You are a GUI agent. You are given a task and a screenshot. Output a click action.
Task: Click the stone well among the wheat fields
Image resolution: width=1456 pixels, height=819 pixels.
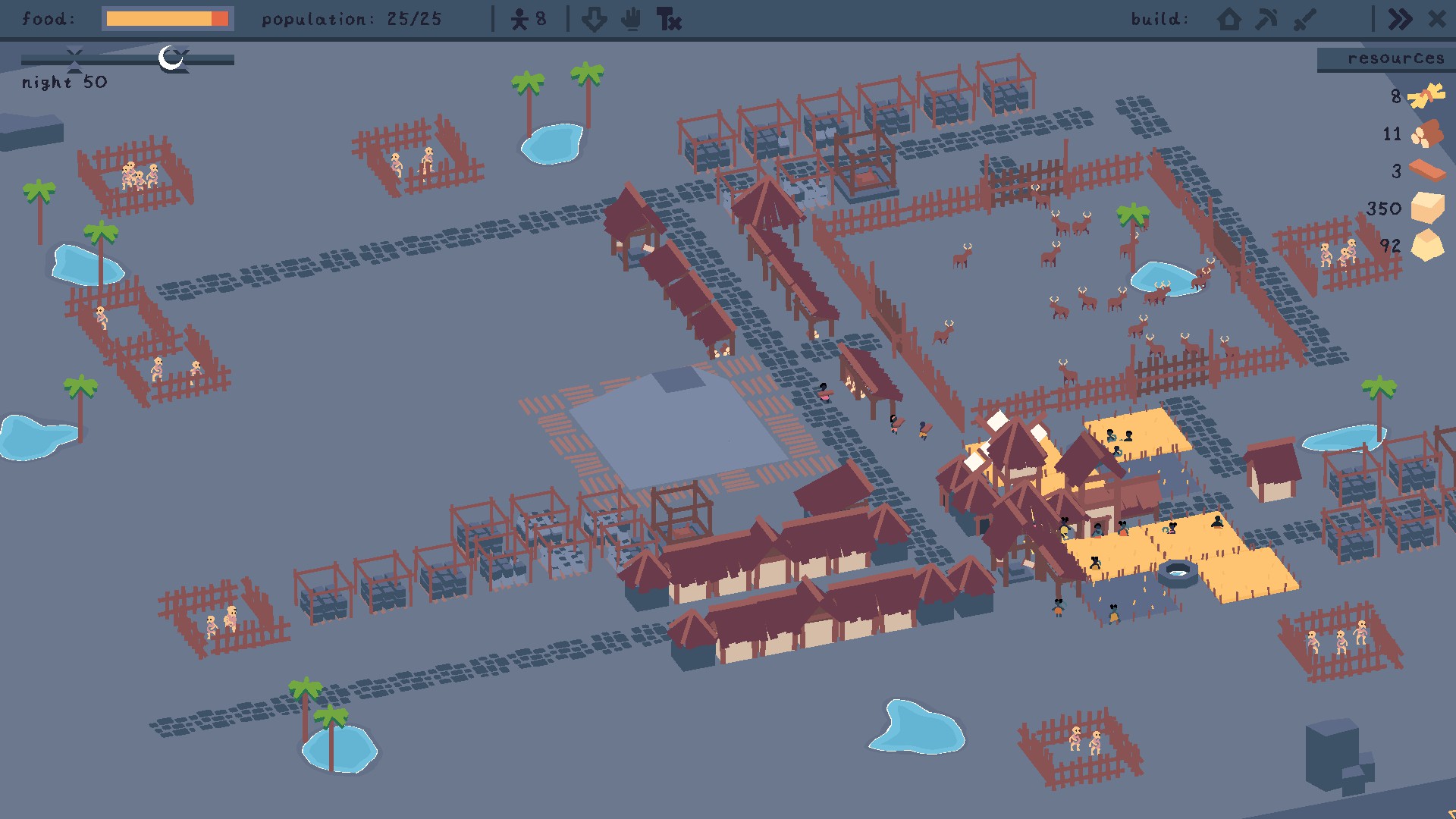pos(1177,573)
